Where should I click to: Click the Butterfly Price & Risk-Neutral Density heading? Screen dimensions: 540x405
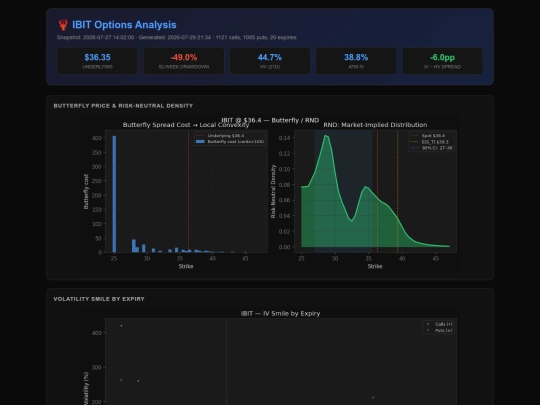pyautogui.click(x=123, y=106)
